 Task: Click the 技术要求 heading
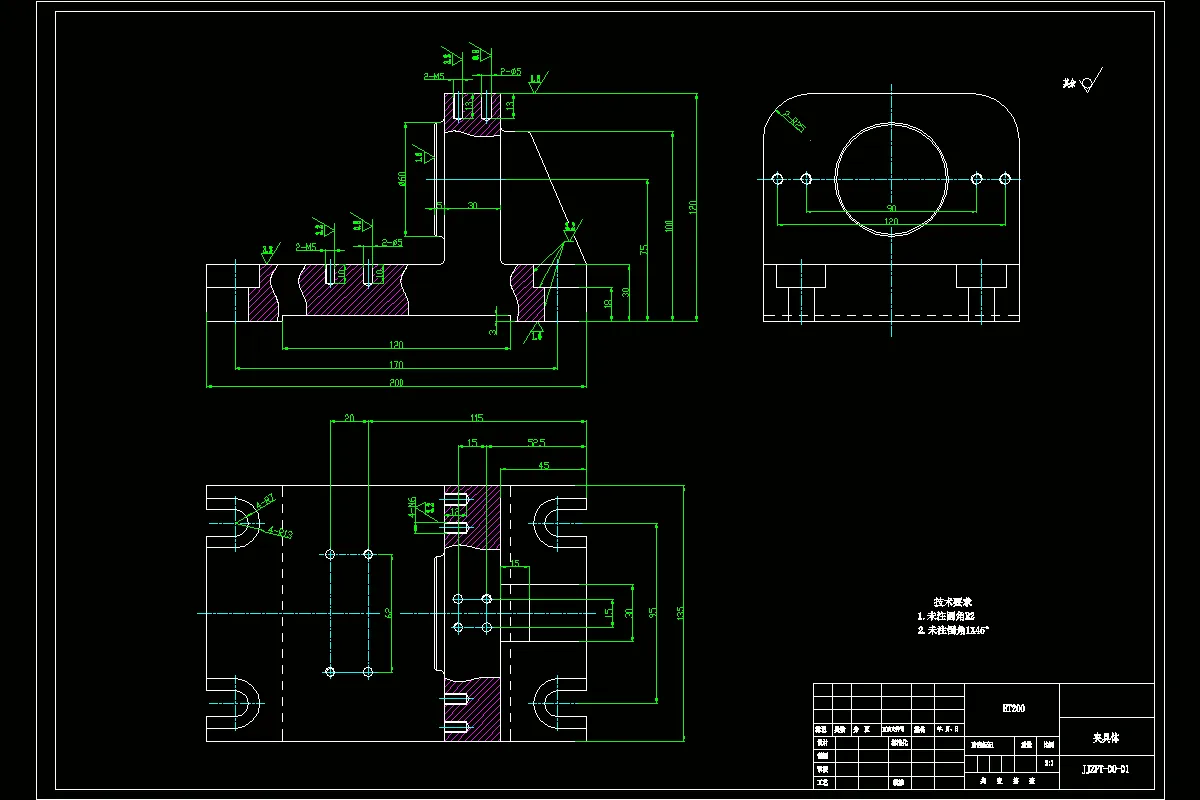coord(953,603)
